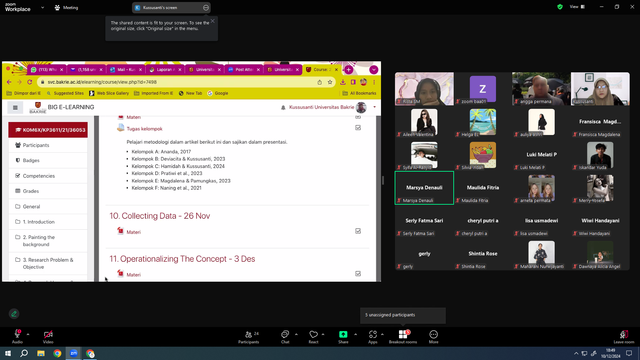640x360 pixels.
Task: Open the Participants panel
Action: (249, 337)
